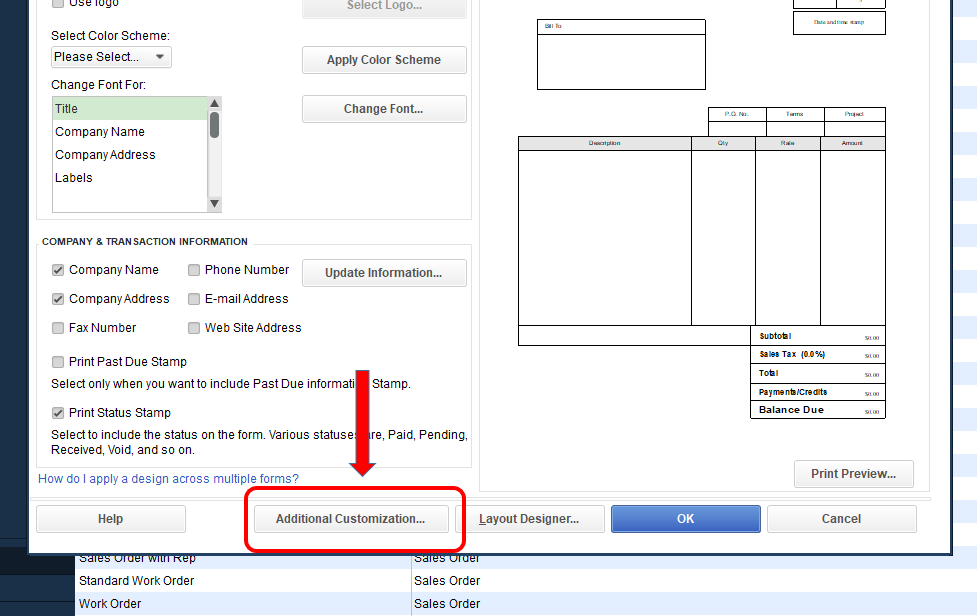The height and width of the screenshot is (616, 977).
Task: Uncheck the Company Name checkbox
Action: (x=57, y=269)
